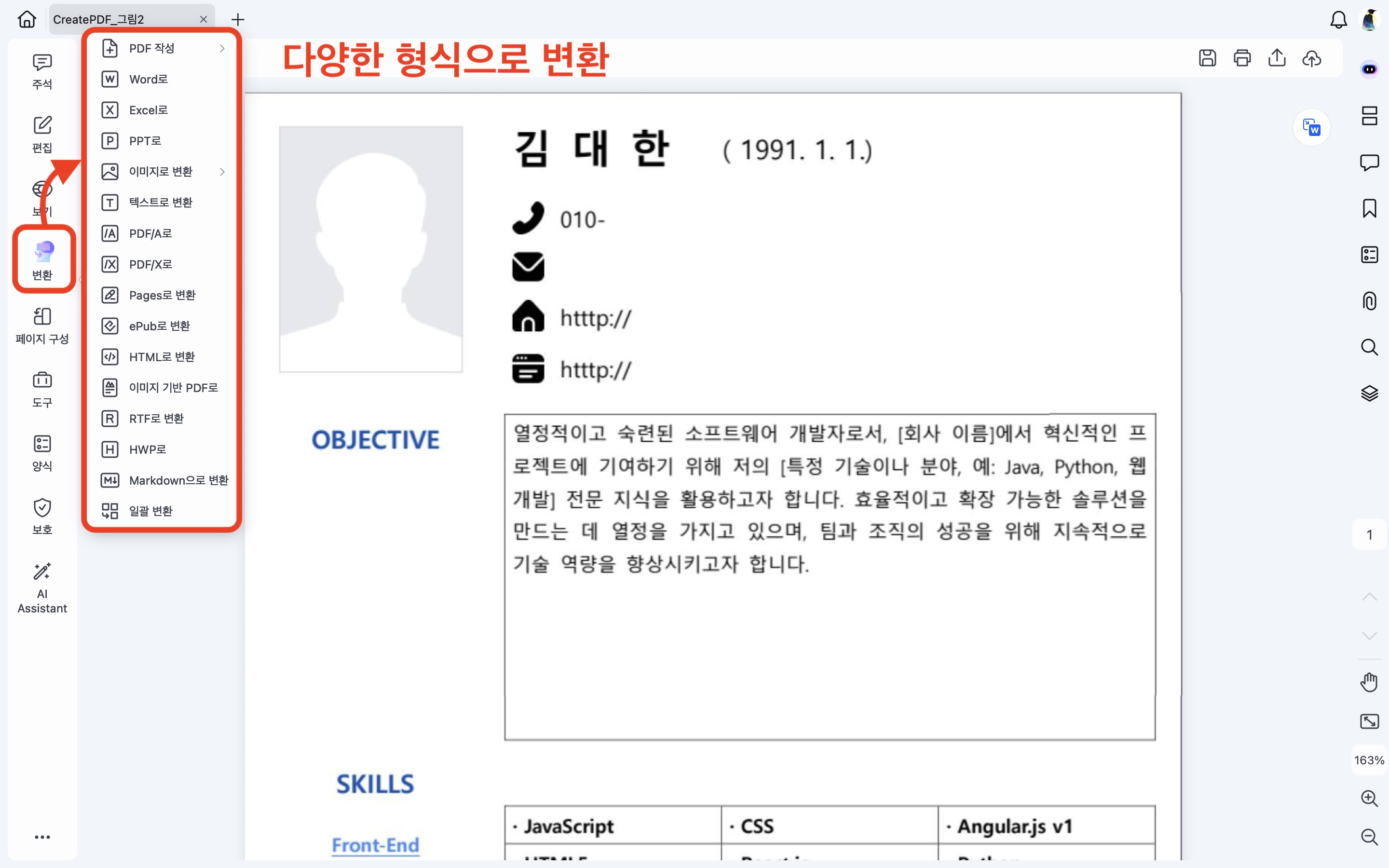Open the bookmarks panel
Image resolution: width=1389 pixels, height=868 pixels.
pyautogui.click(x=1370, y=208)
